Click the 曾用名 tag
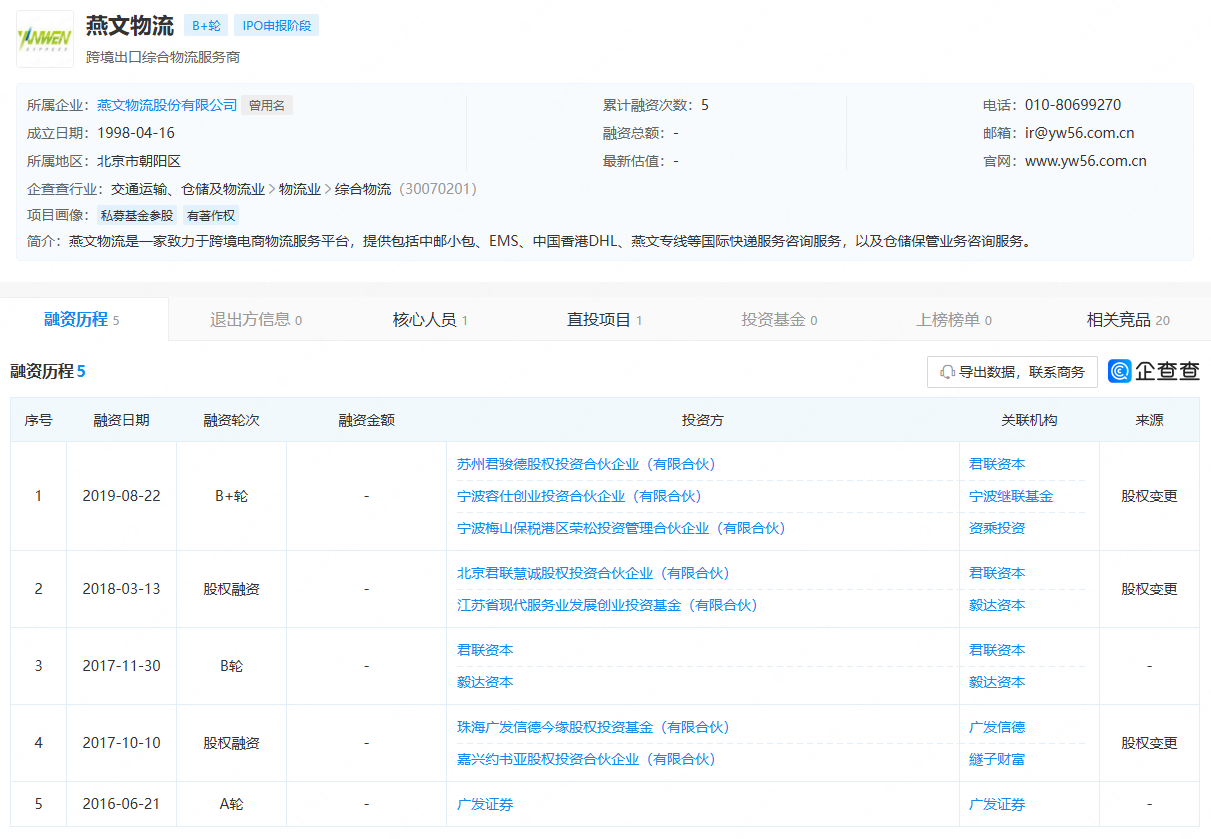1211x839 pixels. (267, 105)
